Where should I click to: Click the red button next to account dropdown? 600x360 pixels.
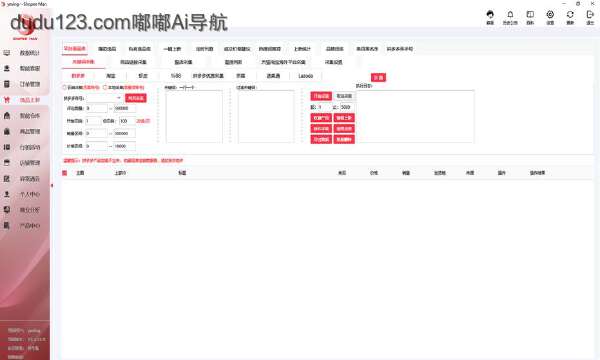135,98
